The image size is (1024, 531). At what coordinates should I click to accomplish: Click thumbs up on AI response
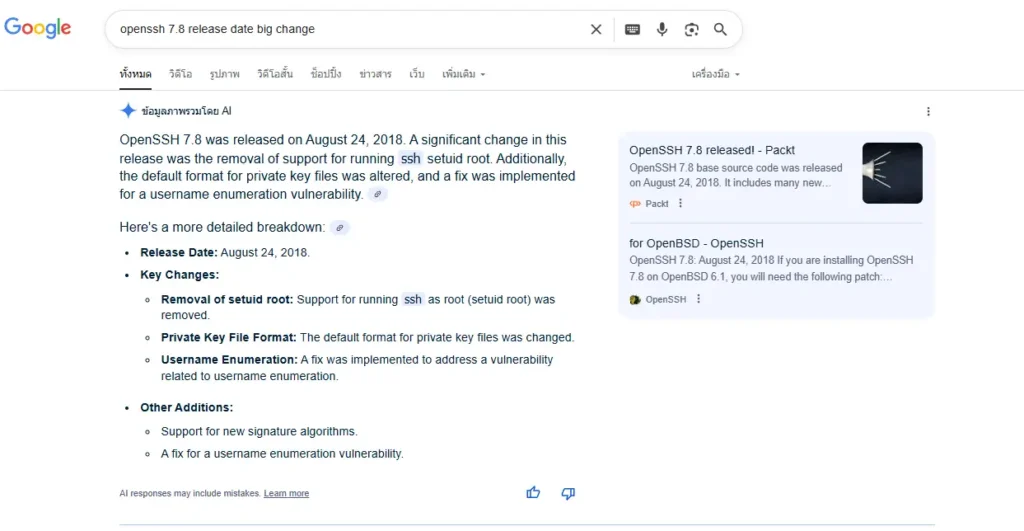tap(533, 493)
